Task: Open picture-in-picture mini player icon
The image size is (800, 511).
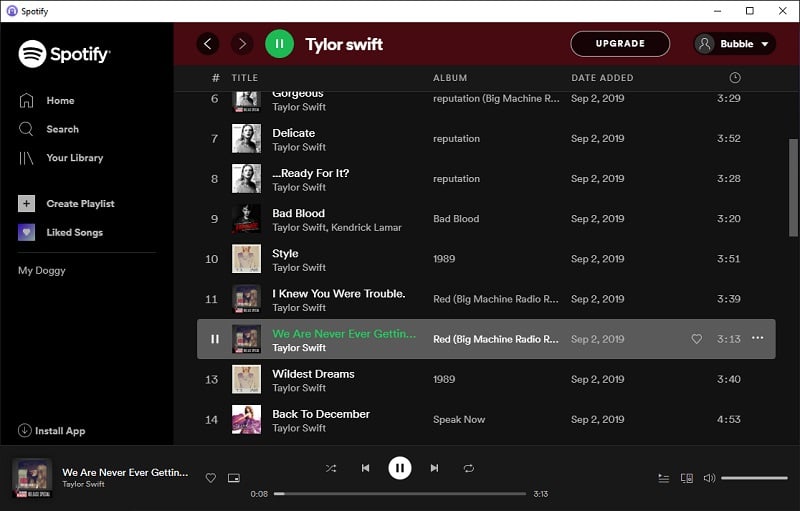Action: click(234, 478)
